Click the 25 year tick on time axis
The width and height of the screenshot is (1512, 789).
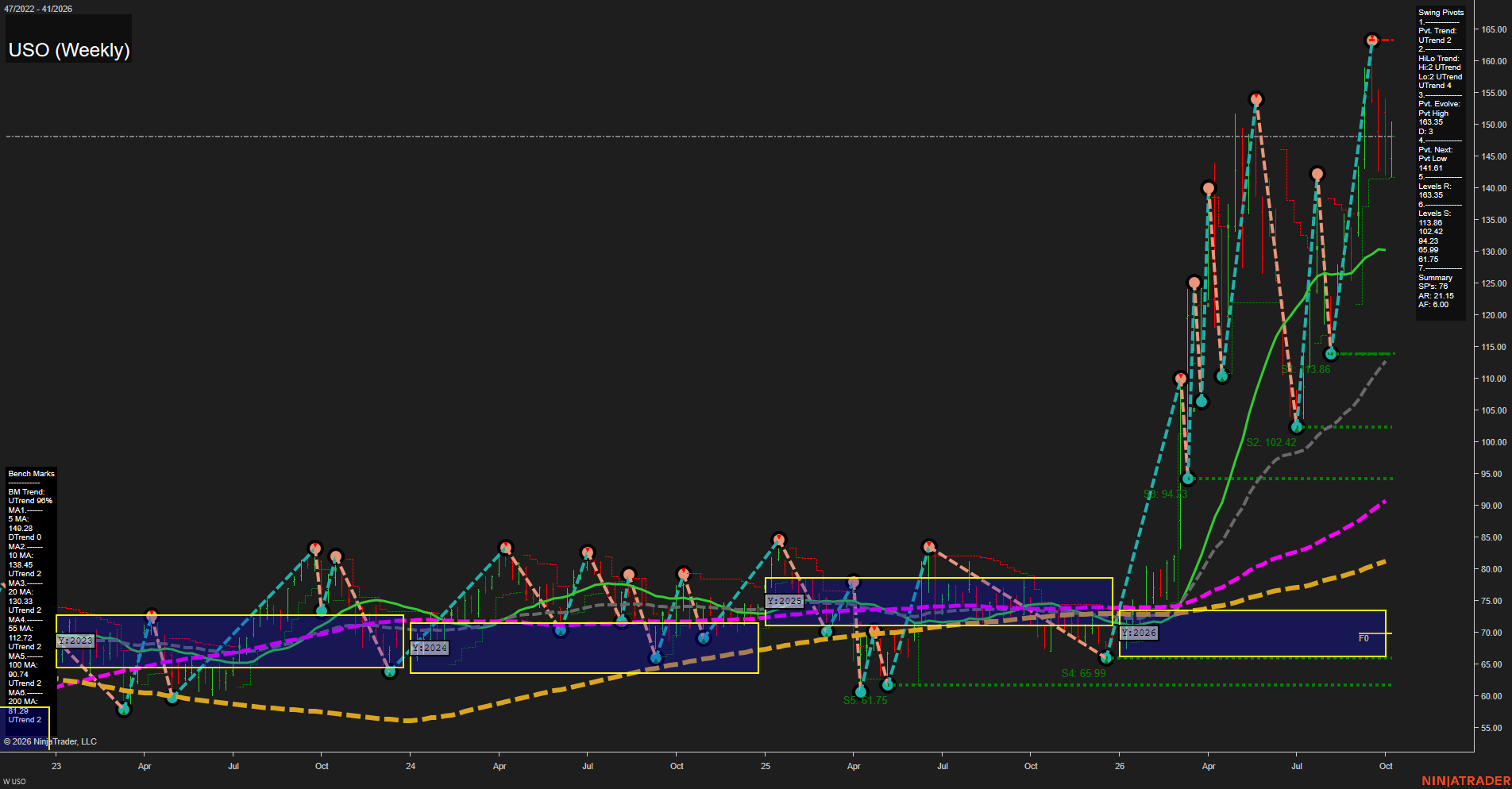pos(766,766)
